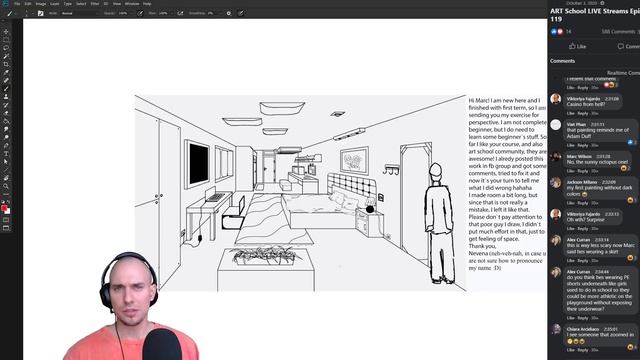Toggle pressure for opacity in options bar
The image size is (640, 360).
pos(140,13)
